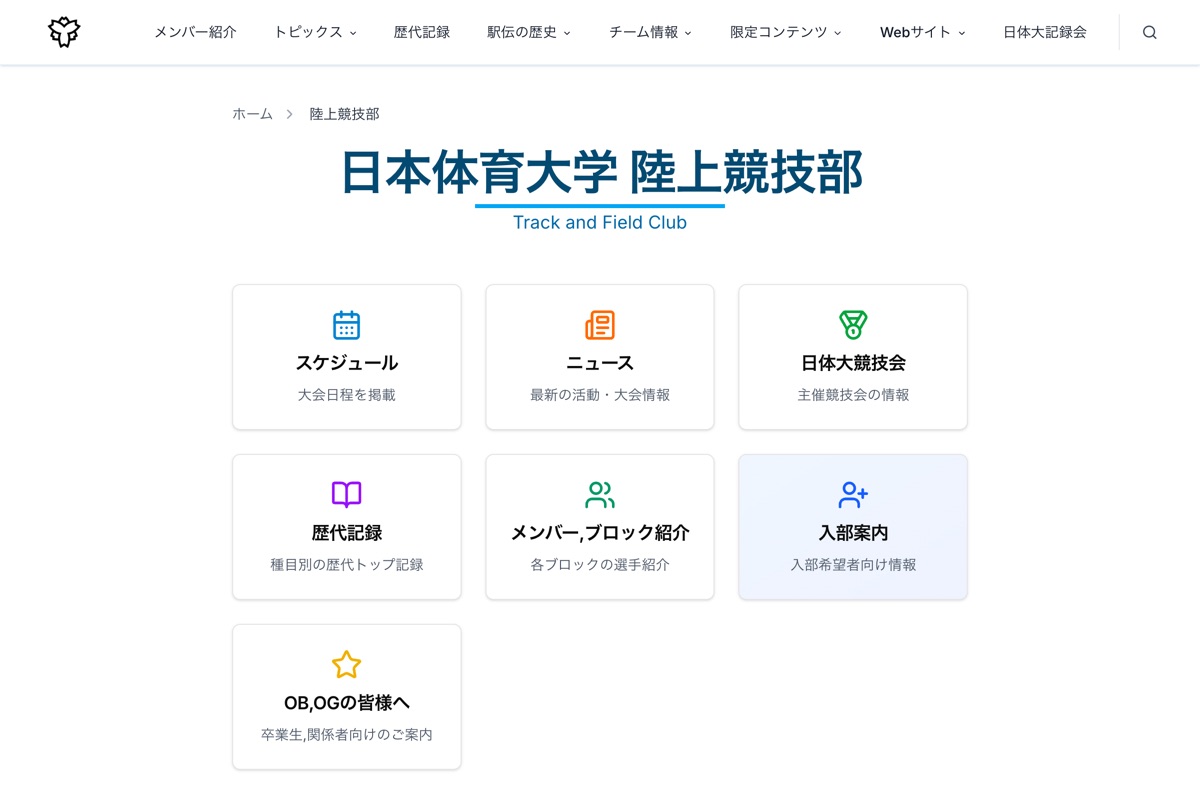Image resolution: width=1200 pixels, height=800 pixels.
Task: Click the orange newspaper news icon
Action: pos(600,325)
